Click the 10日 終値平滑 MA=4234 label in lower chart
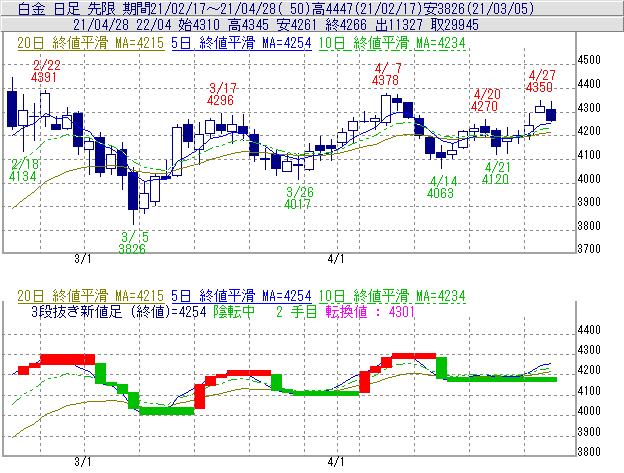 pyautogui.click(x=392, y=296)
